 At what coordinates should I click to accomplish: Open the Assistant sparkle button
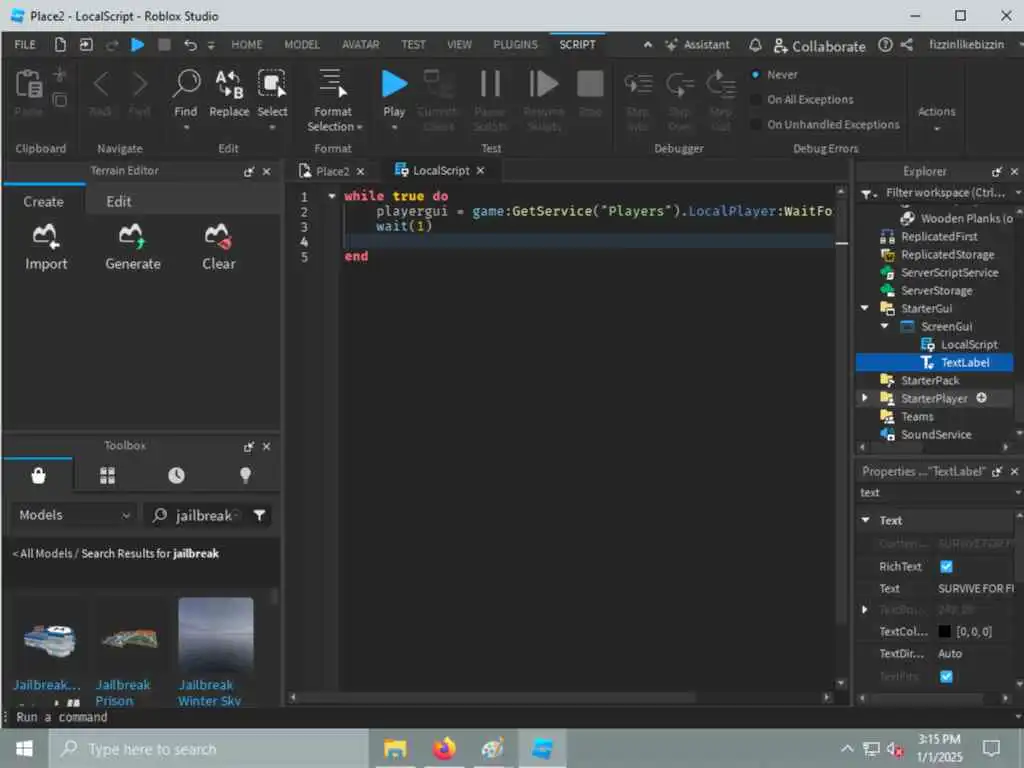(697, 45)
